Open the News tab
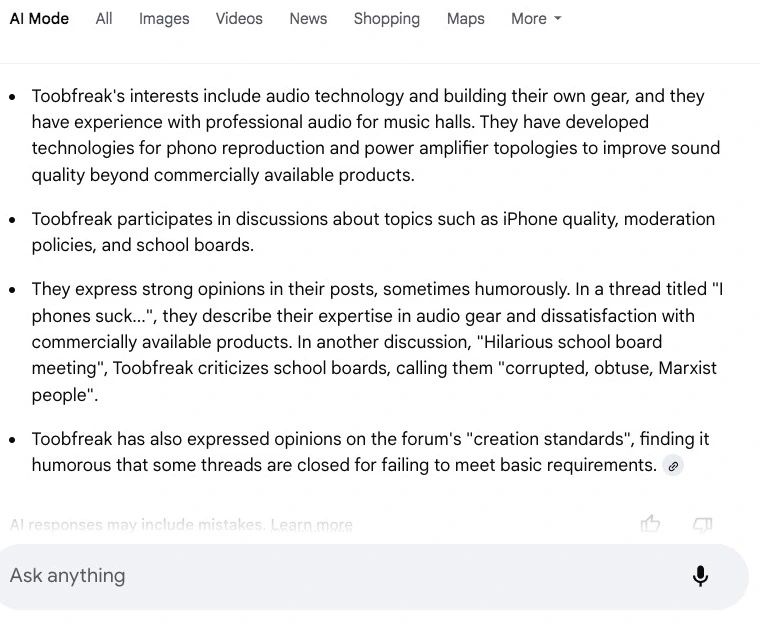 [308, 19]
